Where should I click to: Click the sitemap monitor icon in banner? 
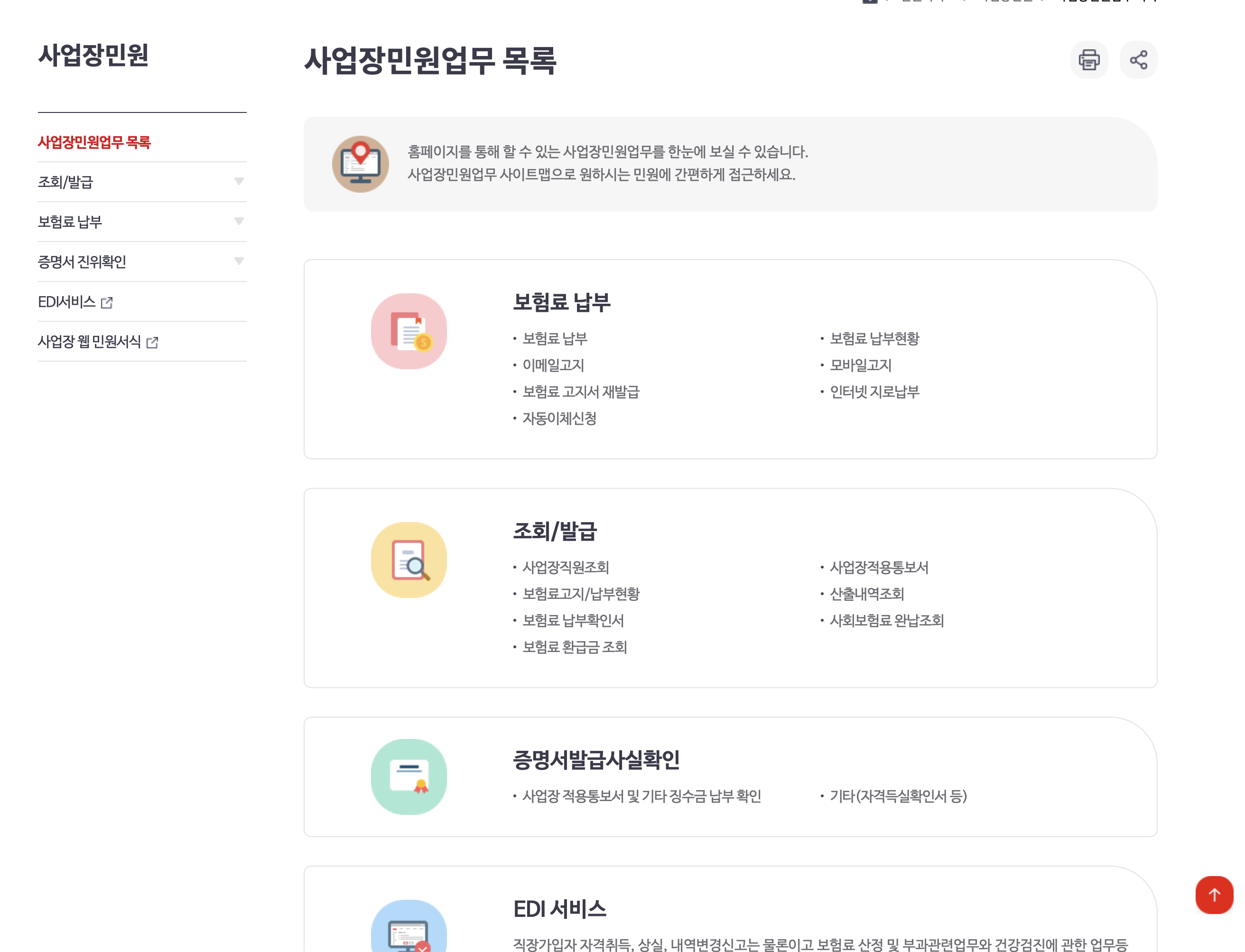[x=360, y=164]
